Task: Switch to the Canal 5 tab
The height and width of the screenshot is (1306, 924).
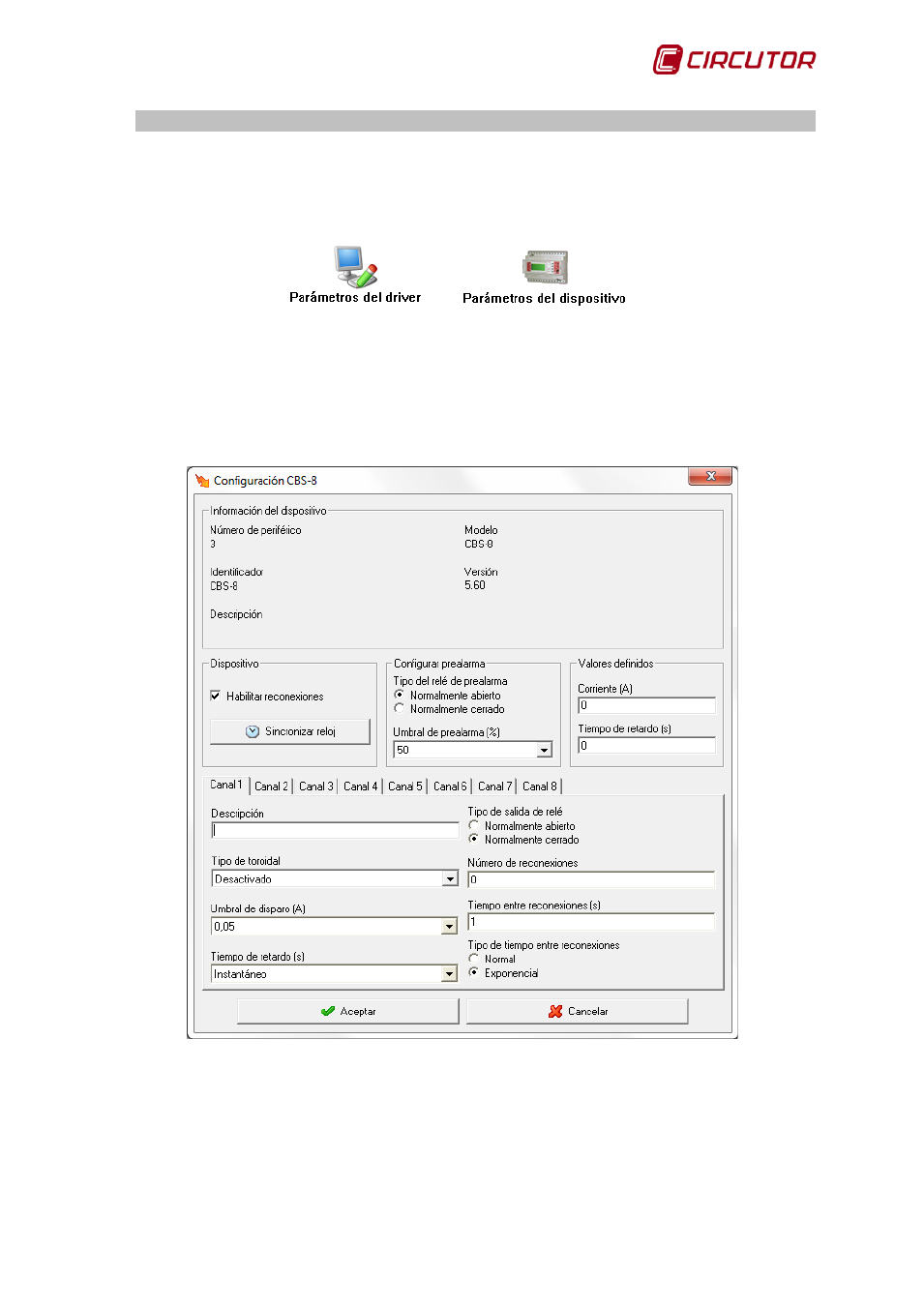Action: point(404,787)
